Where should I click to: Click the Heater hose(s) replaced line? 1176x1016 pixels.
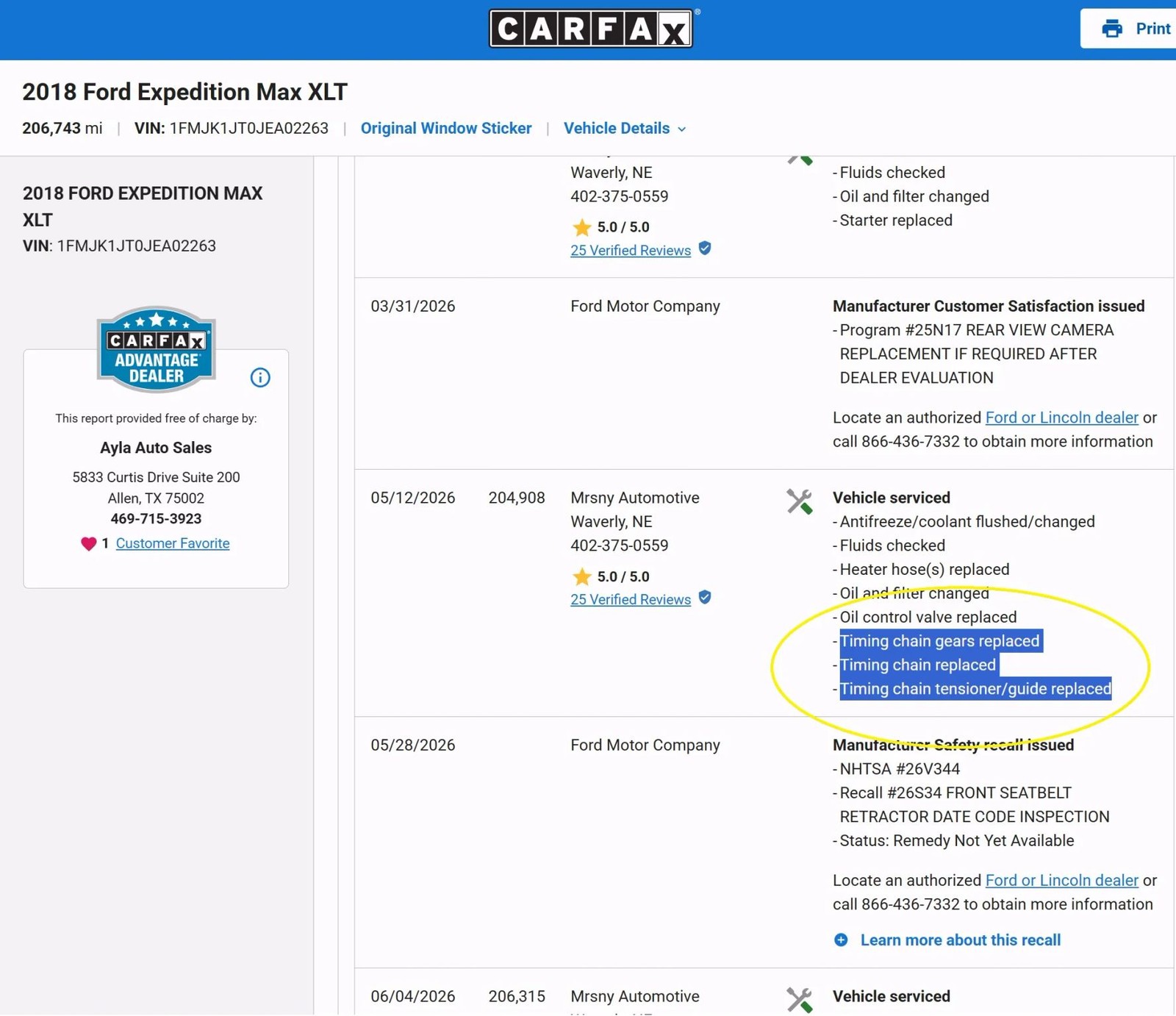click(x=925, y=570)
